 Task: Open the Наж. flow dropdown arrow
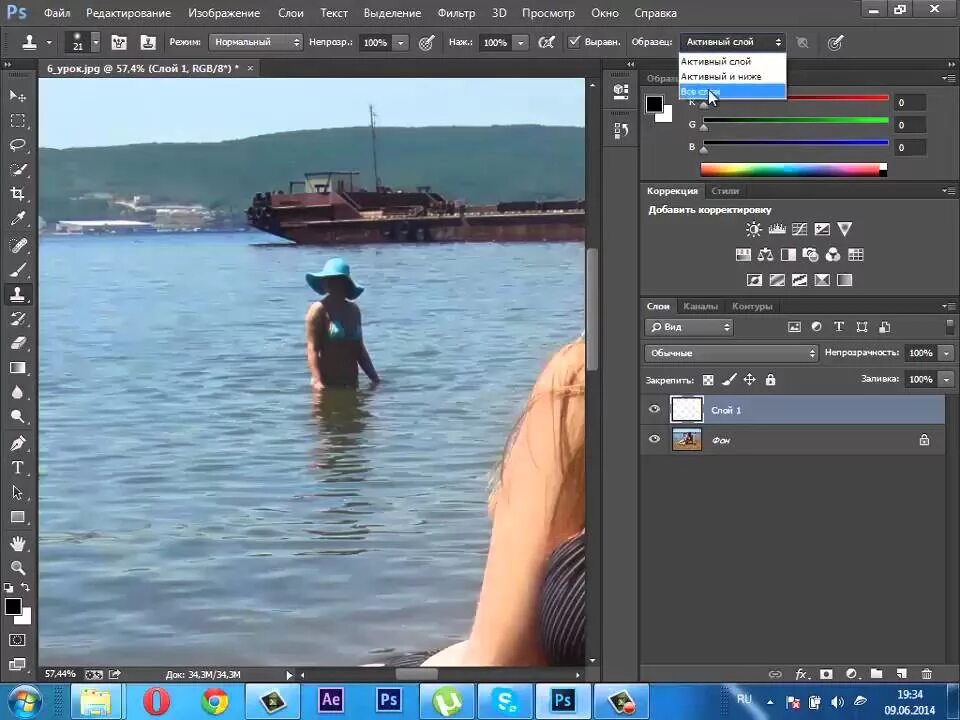(x=520, y=42)
